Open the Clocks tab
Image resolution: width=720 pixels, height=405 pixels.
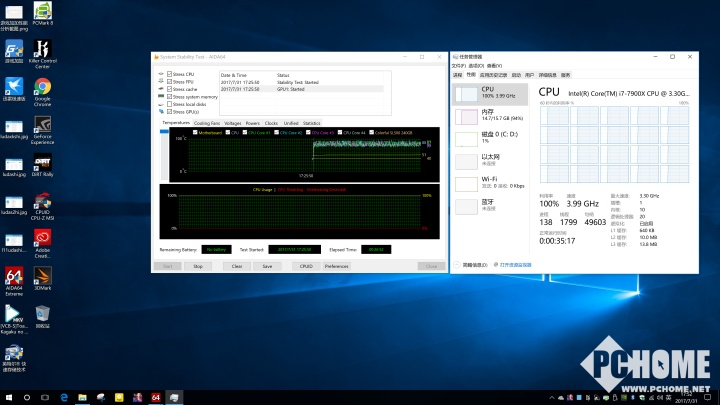click(x=271, y=123)
